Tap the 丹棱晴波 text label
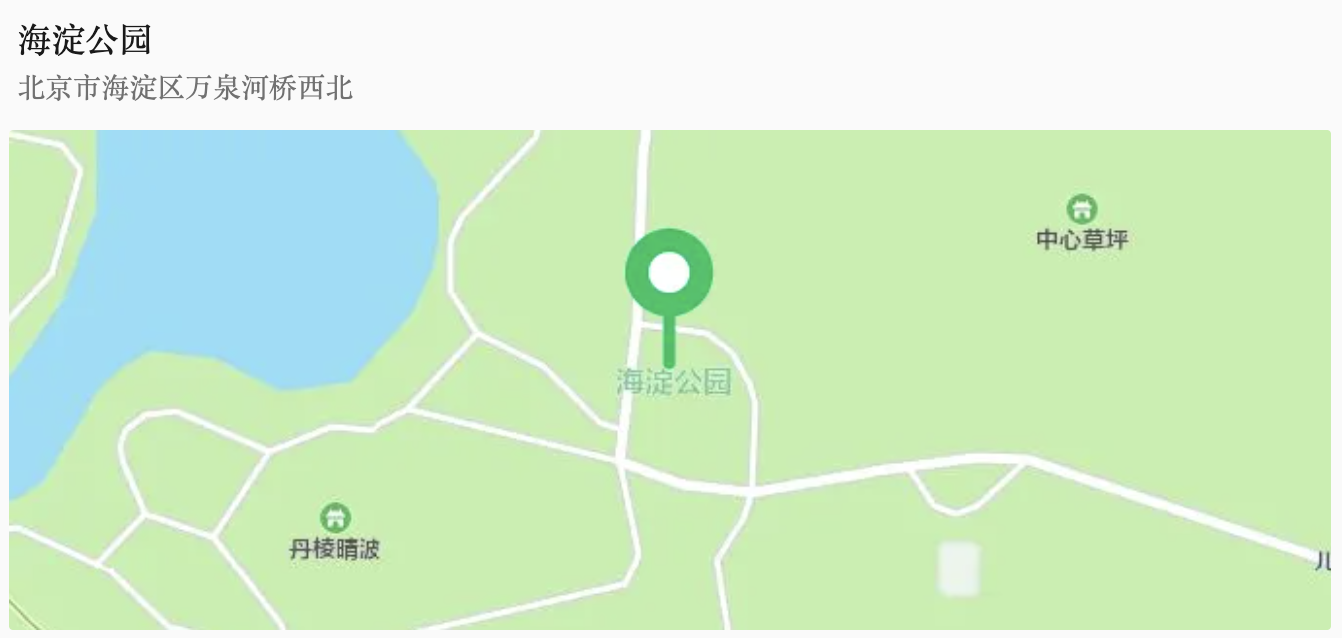Screen dimensions: 1342x638 pyautogui.click(x=335, y=549)
